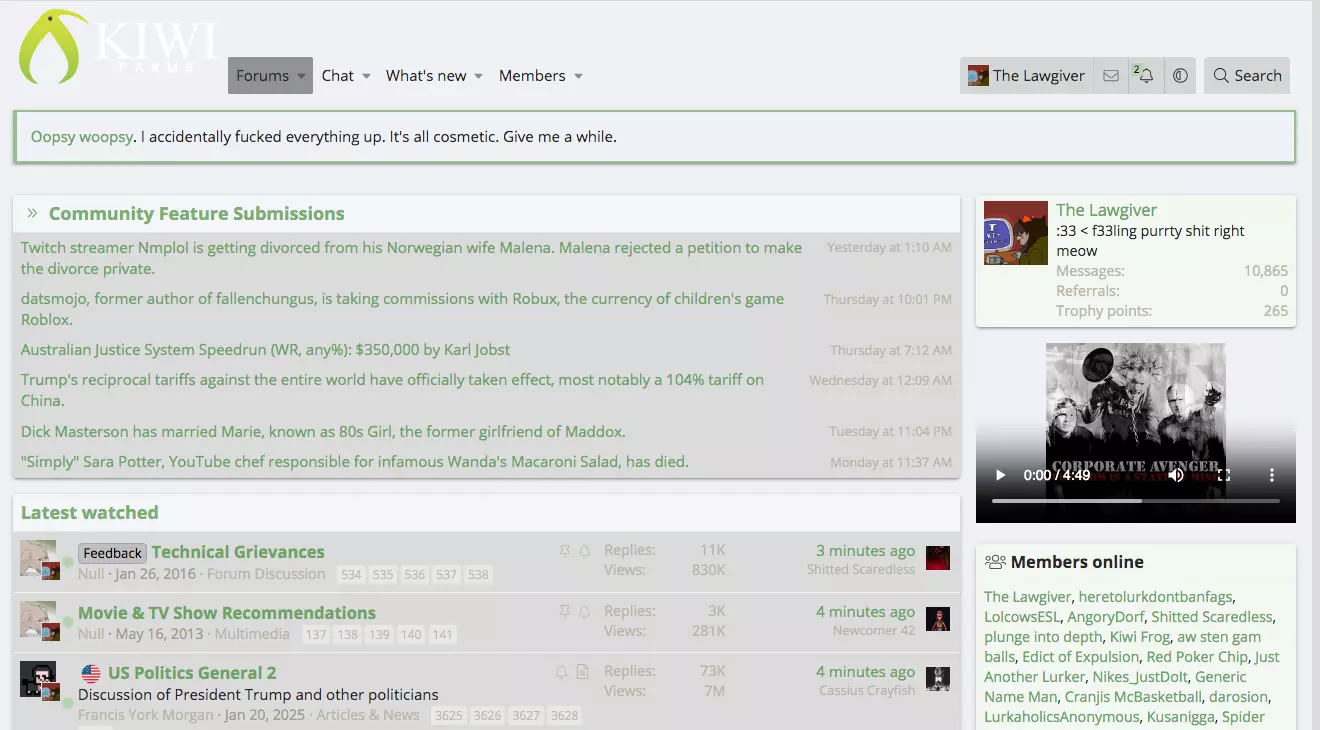Open the Chat nav item
The image size is (1320, 730).
point(338,76)
